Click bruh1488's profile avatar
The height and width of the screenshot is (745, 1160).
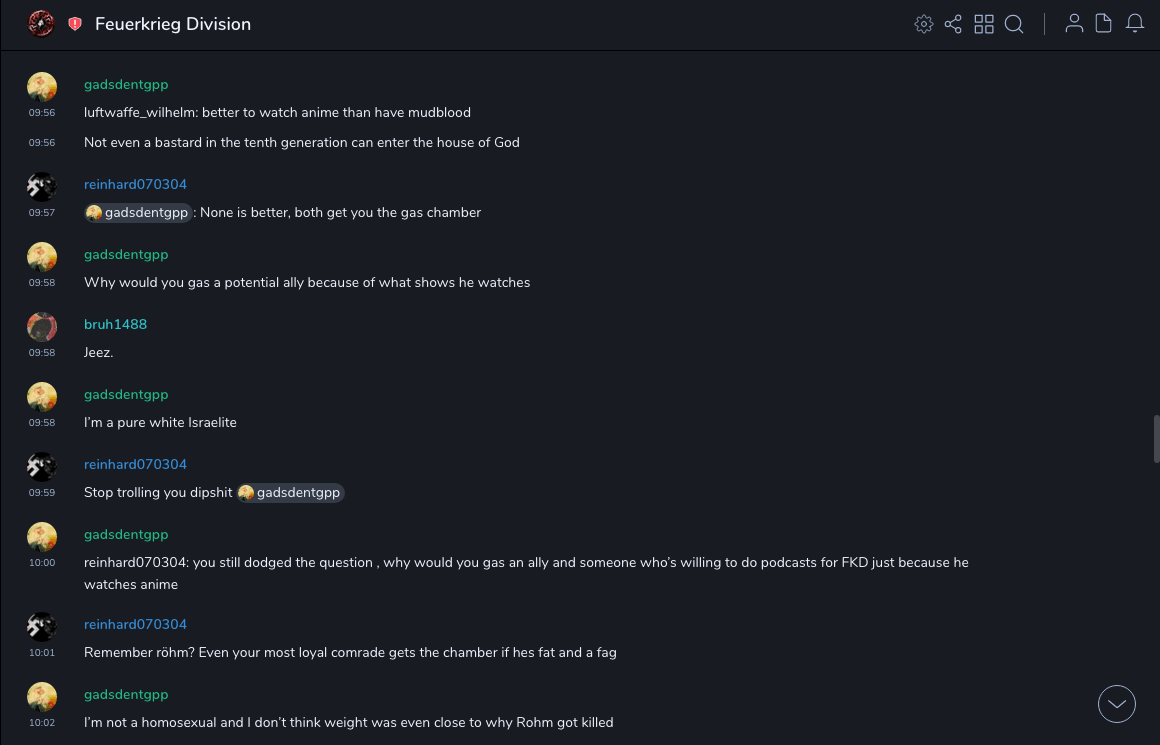click(x=42, y=327)
